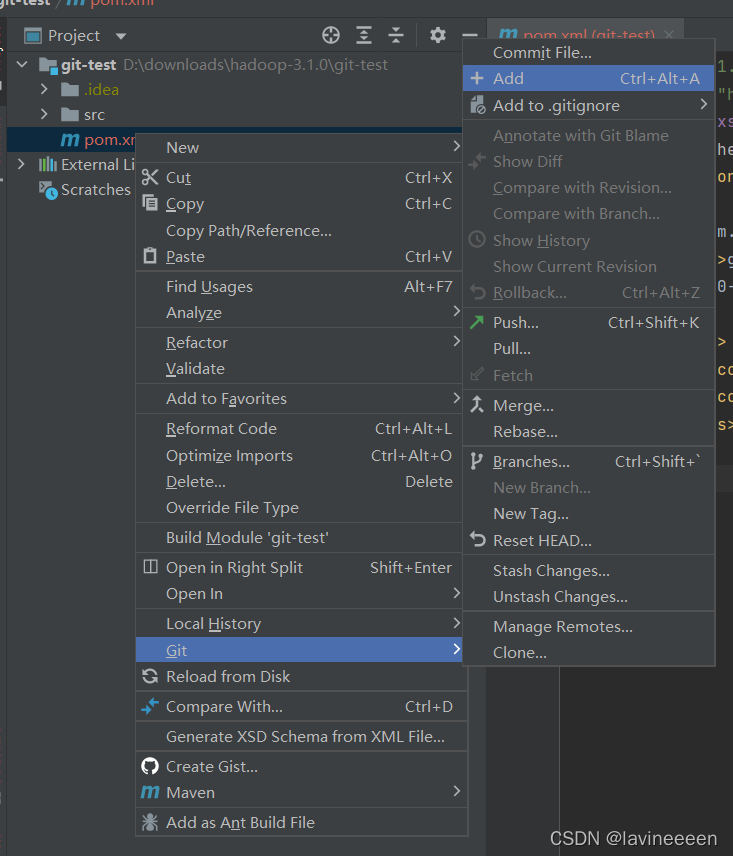Open the Analyze submenu

click(x=299, y=313)
